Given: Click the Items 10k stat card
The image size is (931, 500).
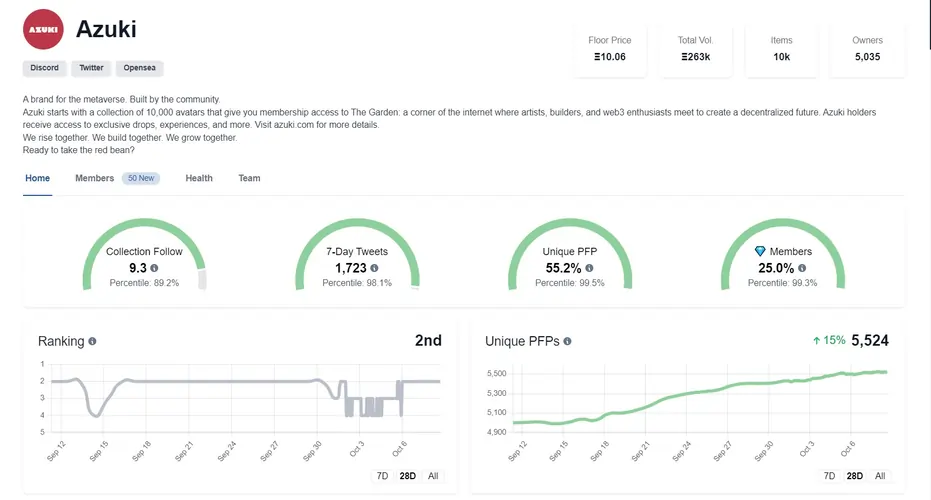Looking at the screenshot, I should click(x=781, y=50).
